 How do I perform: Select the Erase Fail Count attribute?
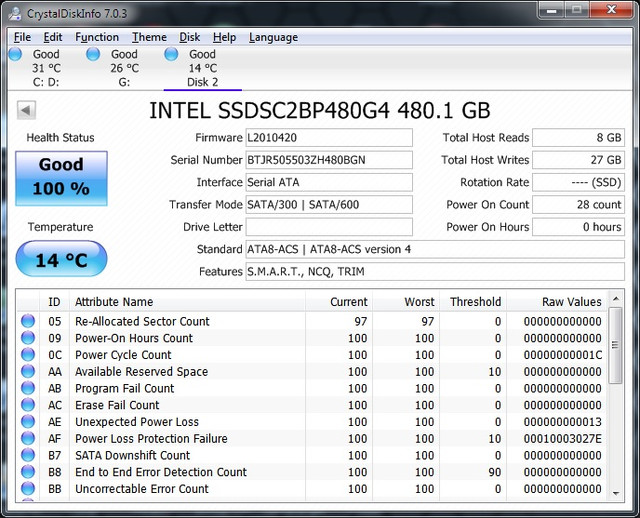click(312, 405)
